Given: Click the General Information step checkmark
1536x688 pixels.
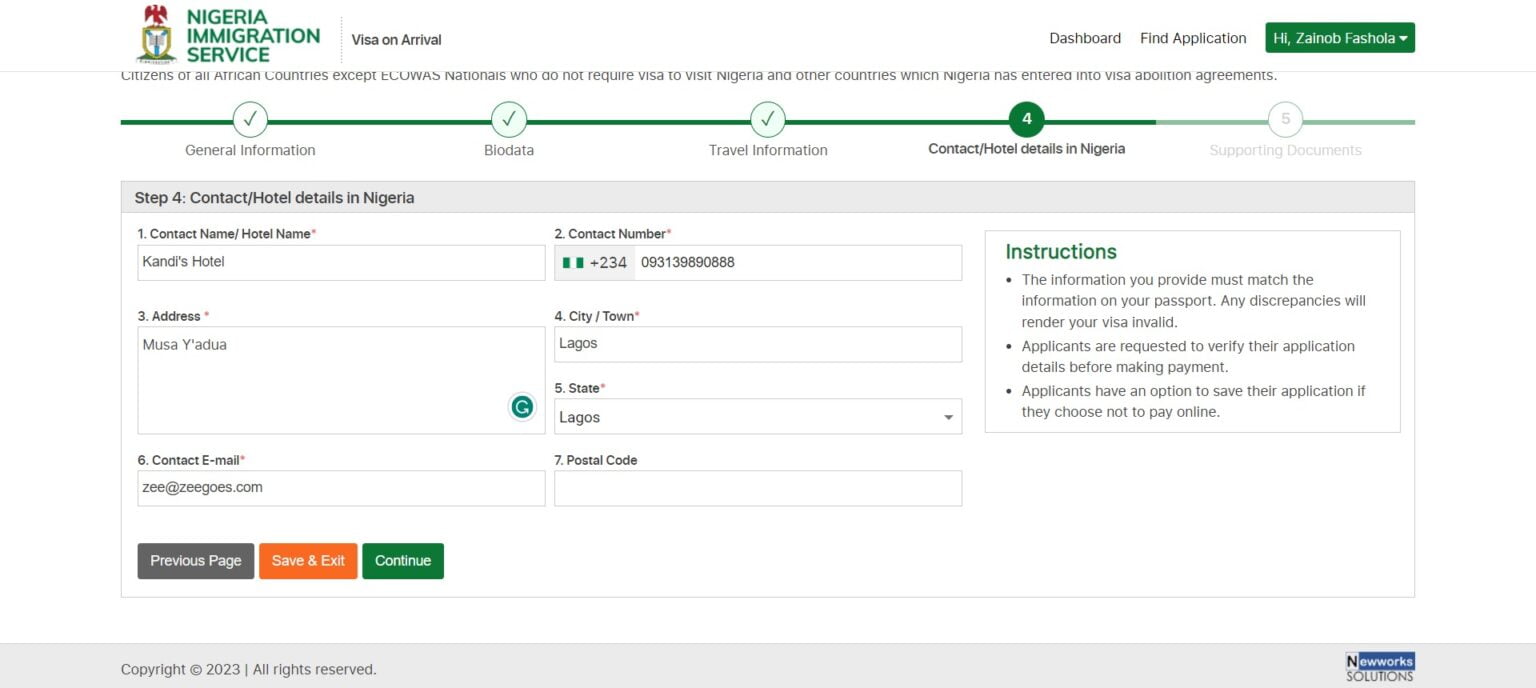Looking at the screenshot, I should [x=250, y=120].
